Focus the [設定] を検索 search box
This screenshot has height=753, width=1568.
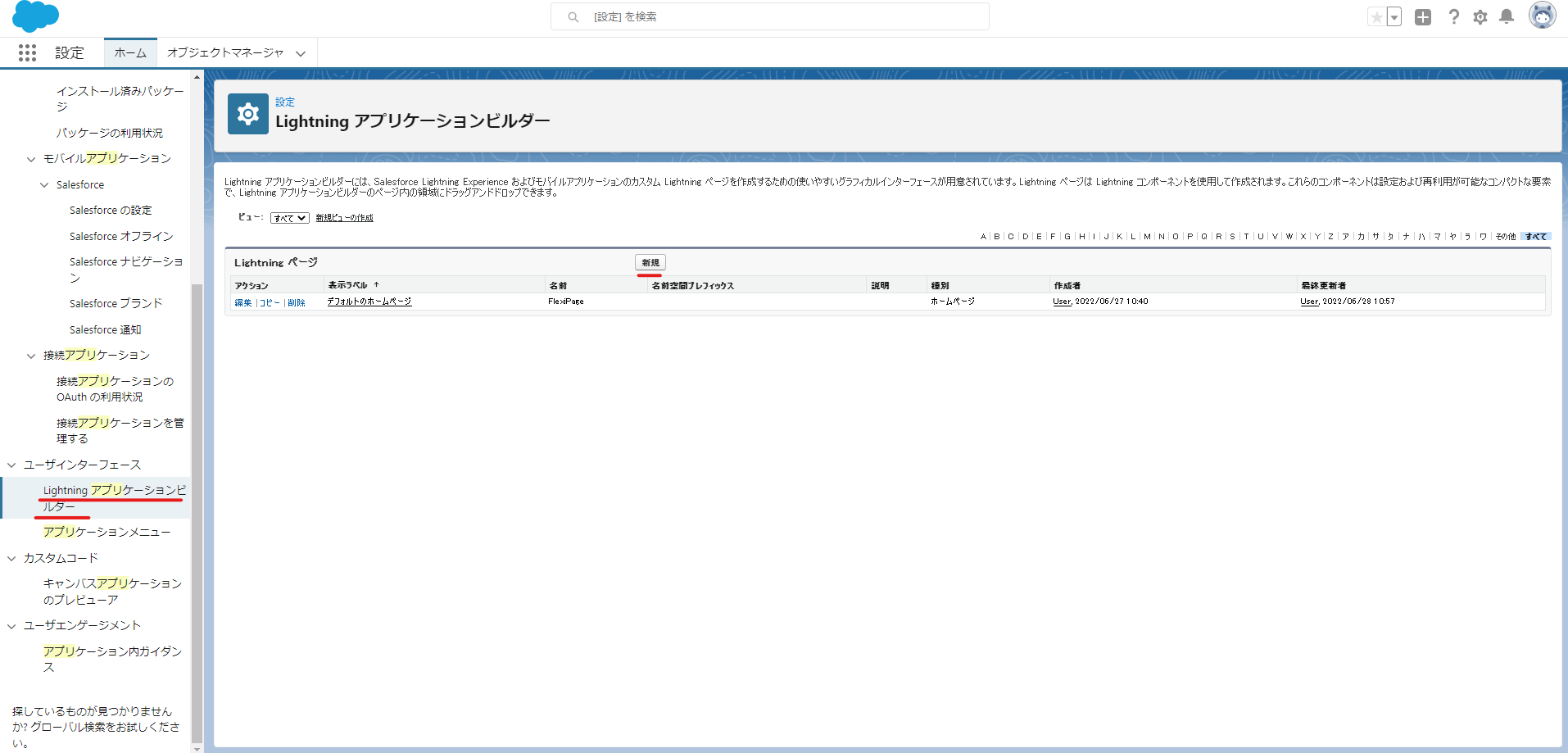click(x=770, y=16)
